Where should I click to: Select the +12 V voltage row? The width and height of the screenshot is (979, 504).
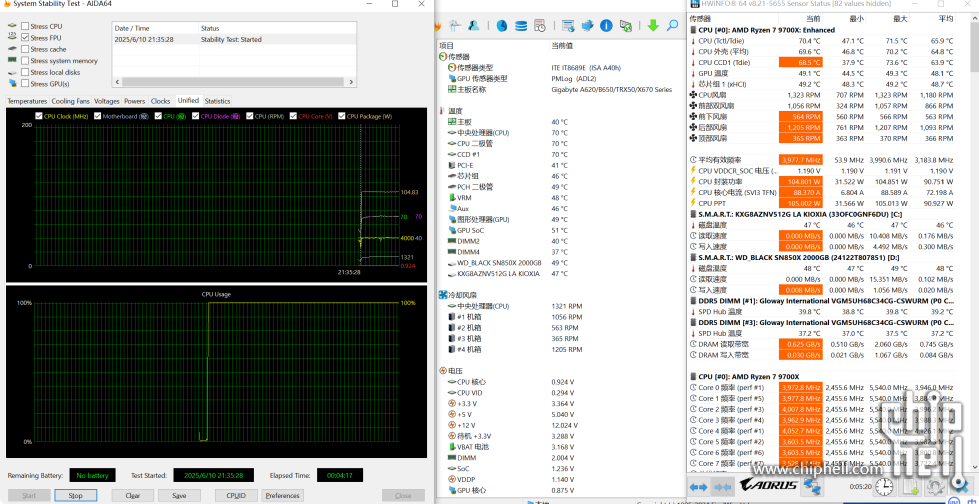point(561,425)
